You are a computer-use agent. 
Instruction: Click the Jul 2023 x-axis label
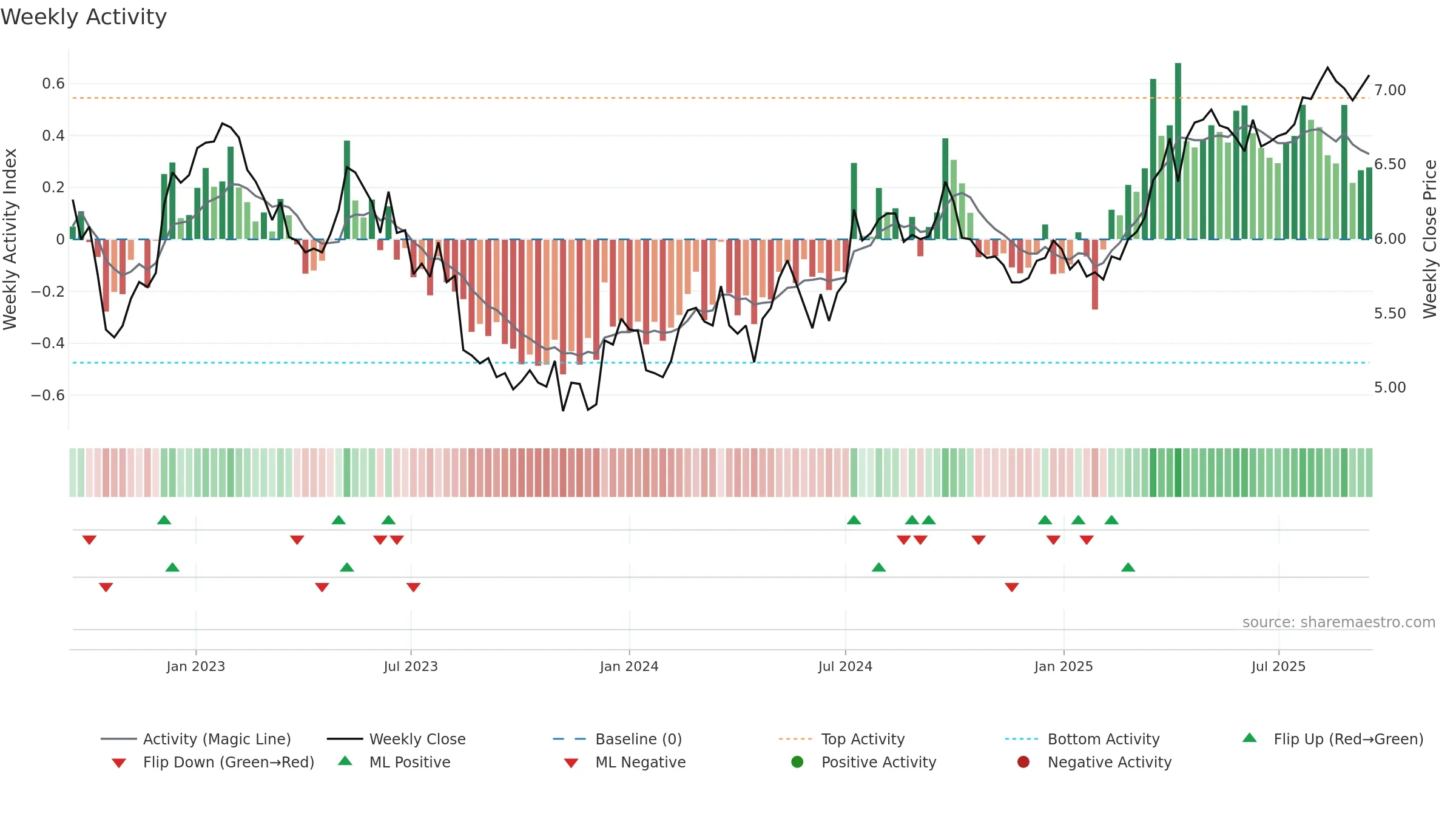coord(411,666)
